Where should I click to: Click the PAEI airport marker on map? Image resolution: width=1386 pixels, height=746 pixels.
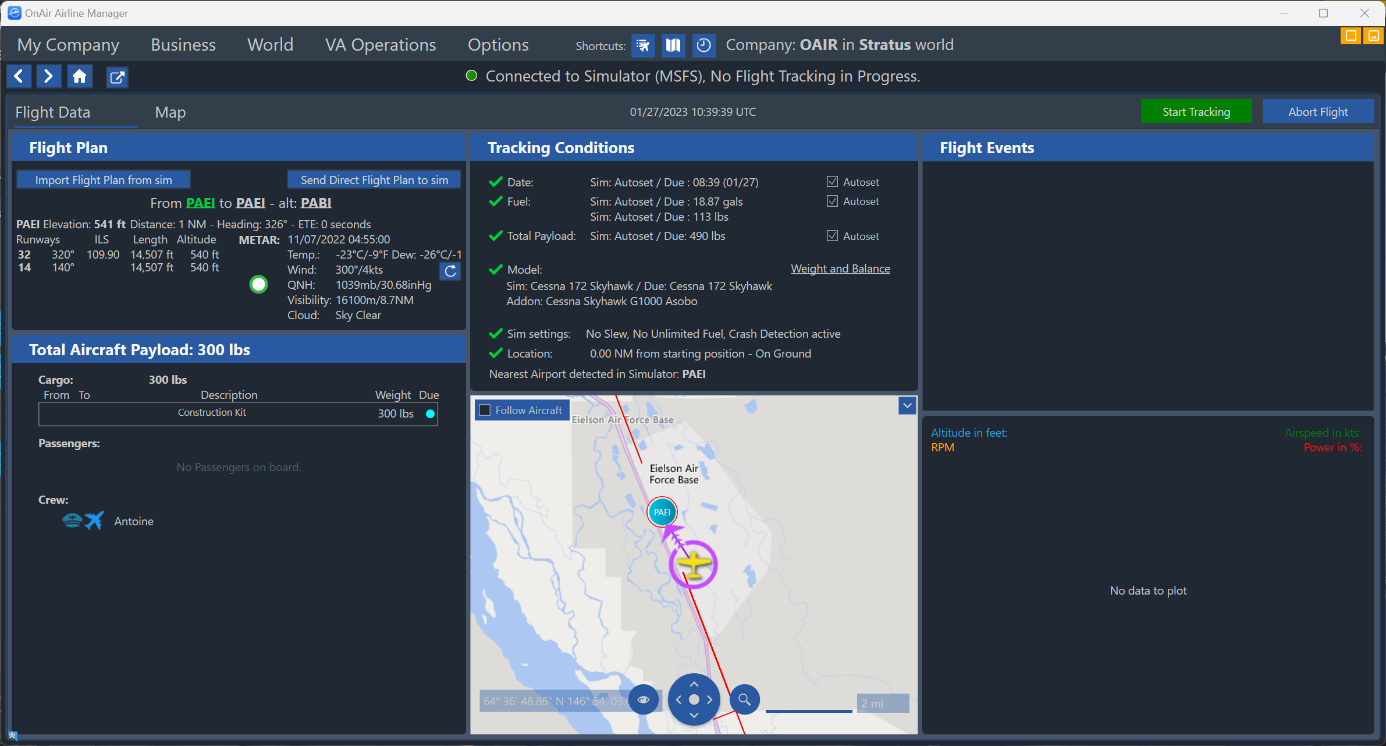pos(660,512)
